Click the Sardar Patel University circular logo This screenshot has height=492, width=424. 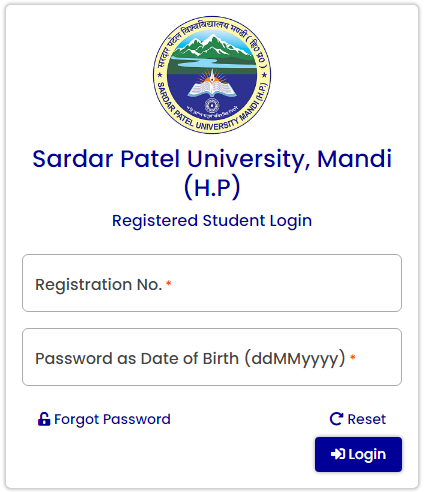tap(212, 75)
